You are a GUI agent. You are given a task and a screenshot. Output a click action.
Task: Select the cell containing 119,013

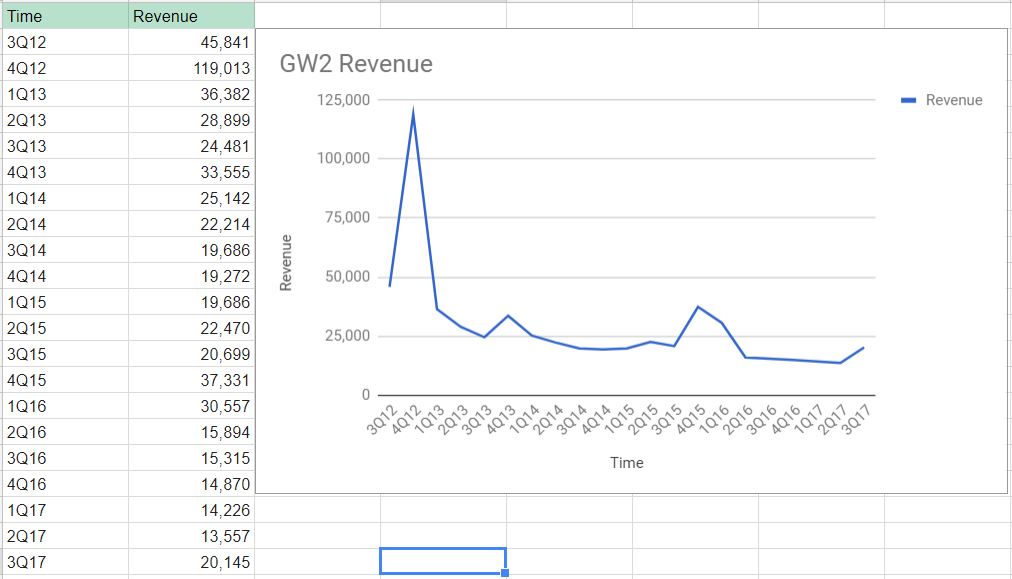190,68
